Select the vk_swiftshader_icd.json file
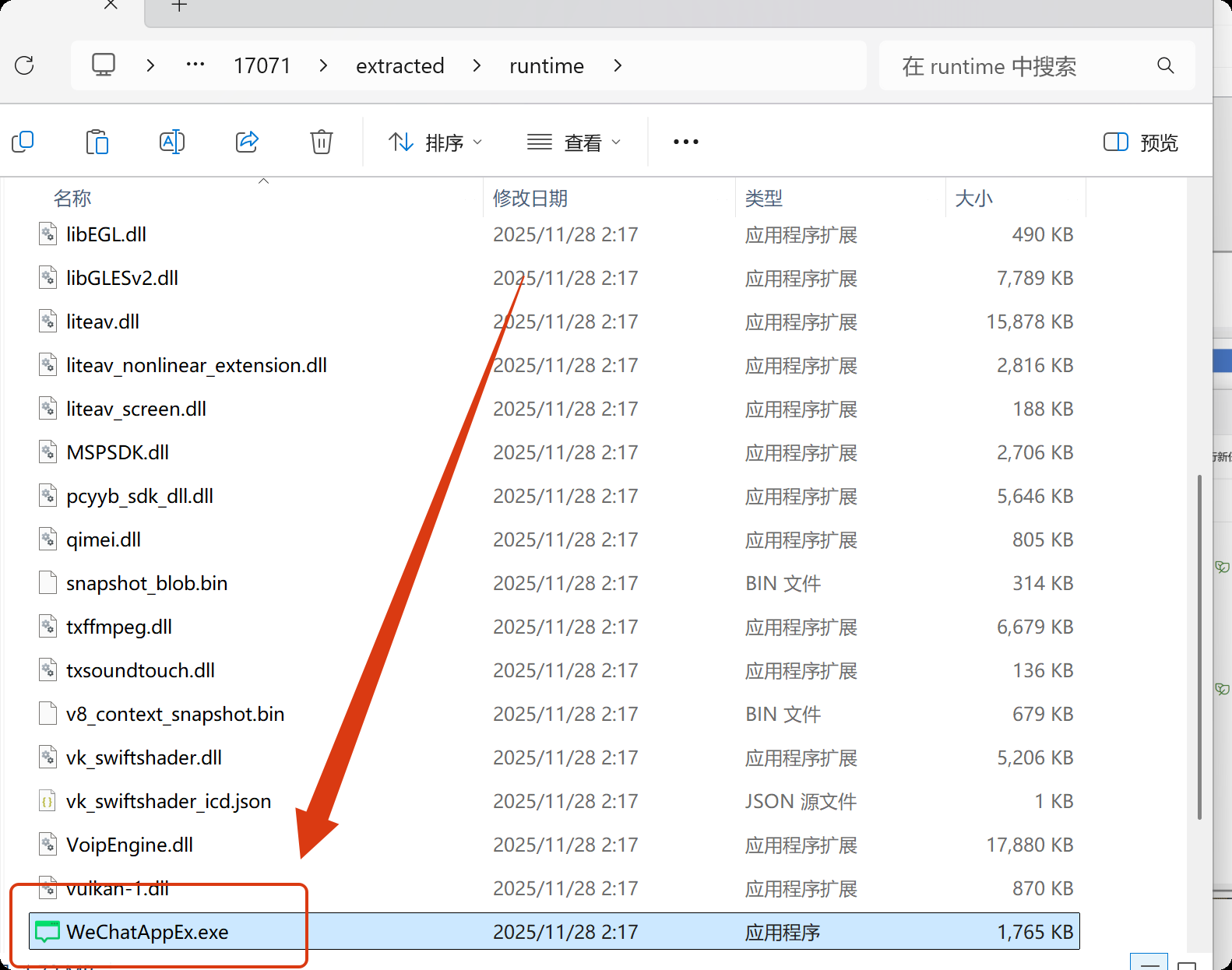 (x=168, y=801)
